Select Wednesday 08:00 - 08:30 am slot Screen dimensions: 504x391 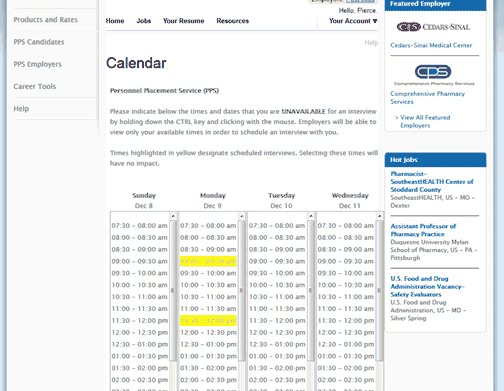(x=345, y=238)
